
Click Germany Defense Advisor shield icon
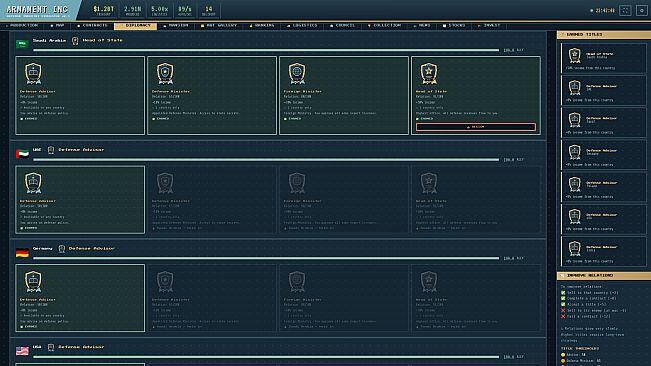point(33,282)
